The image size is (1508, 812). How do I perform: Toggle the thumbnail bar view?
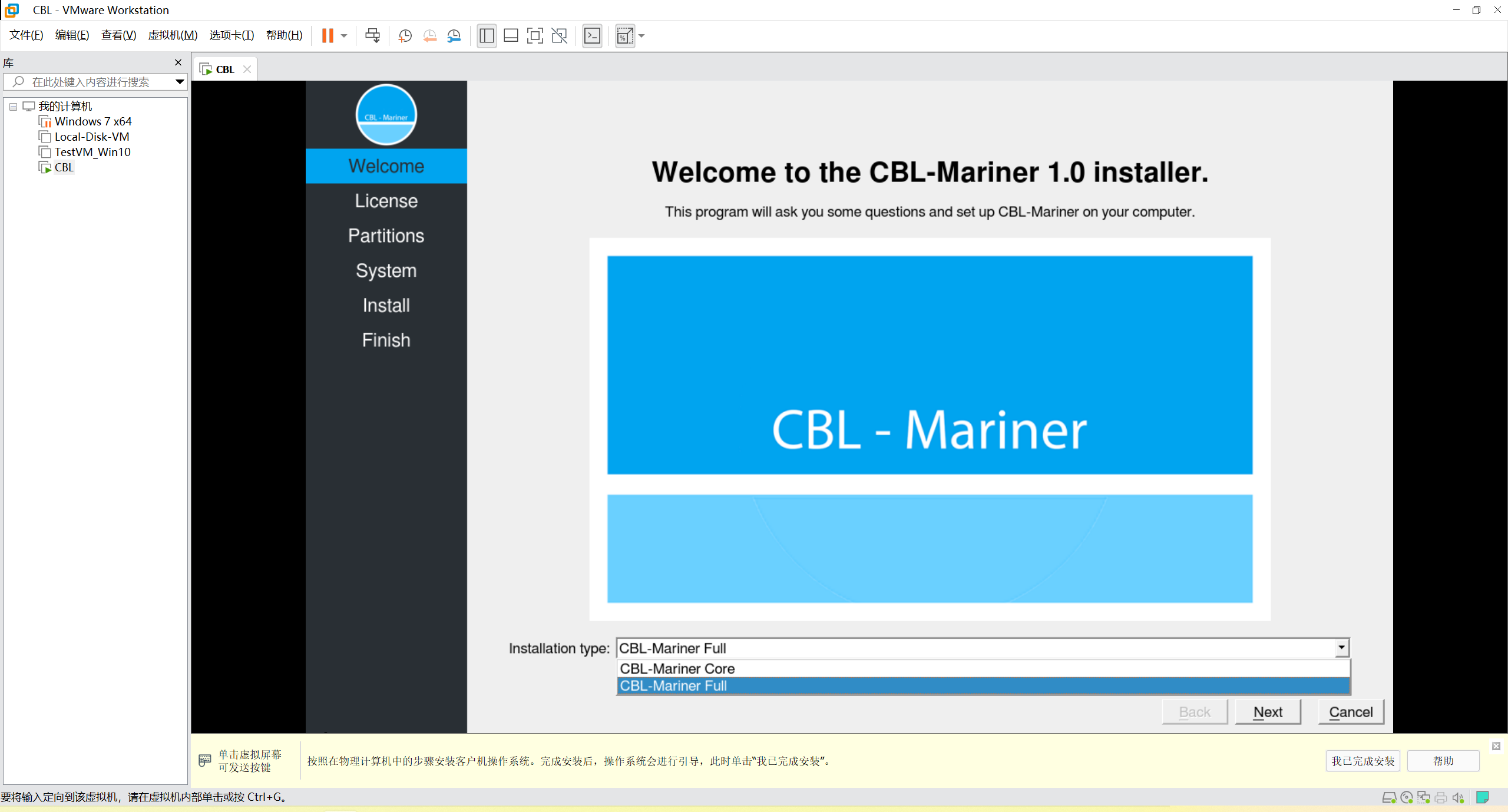[x=511, y=36]
